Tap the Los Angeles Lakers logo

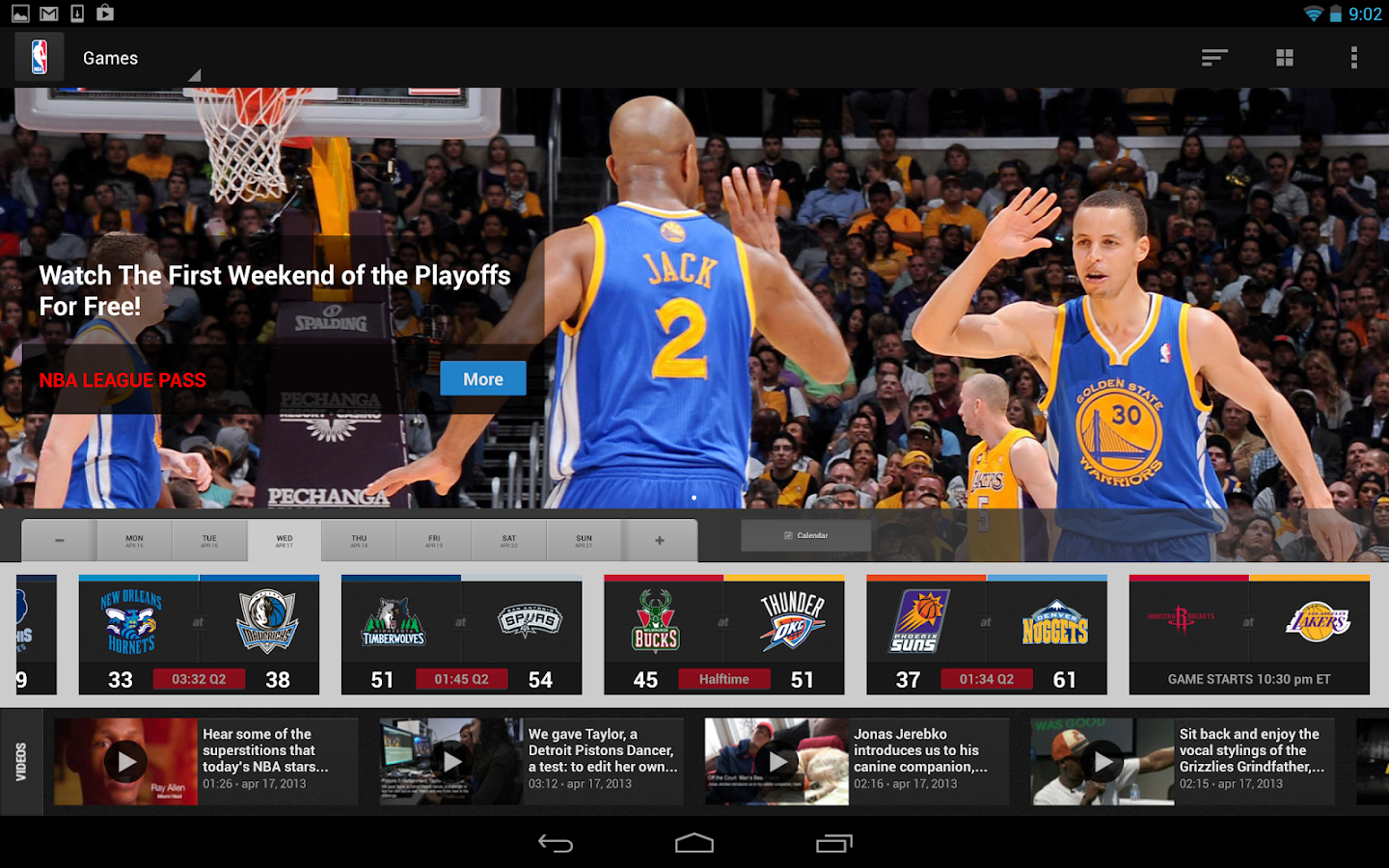[x=1318, y=621]
